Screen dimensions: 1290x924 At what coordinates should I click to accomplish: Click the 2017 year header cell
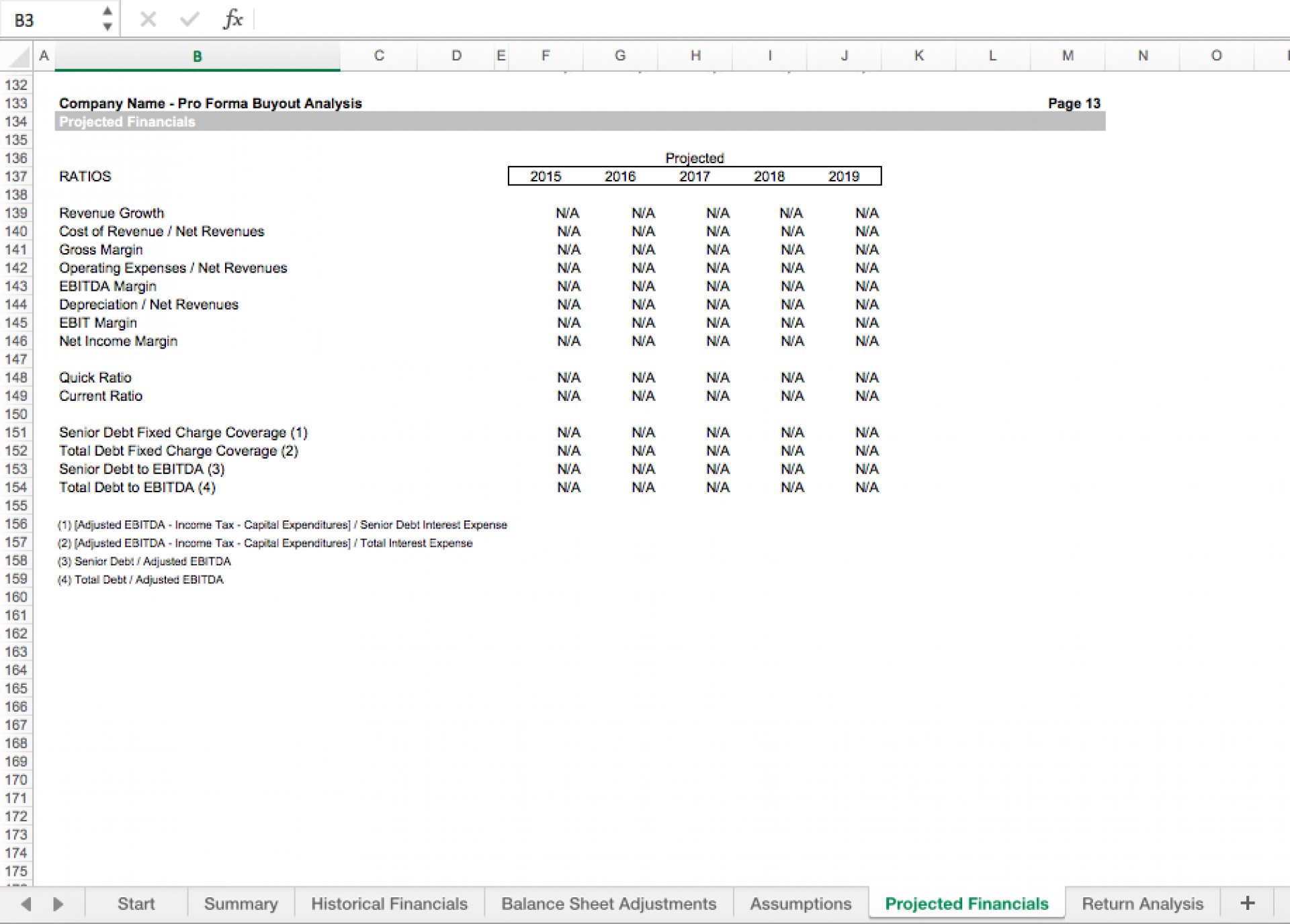[695, 177]
